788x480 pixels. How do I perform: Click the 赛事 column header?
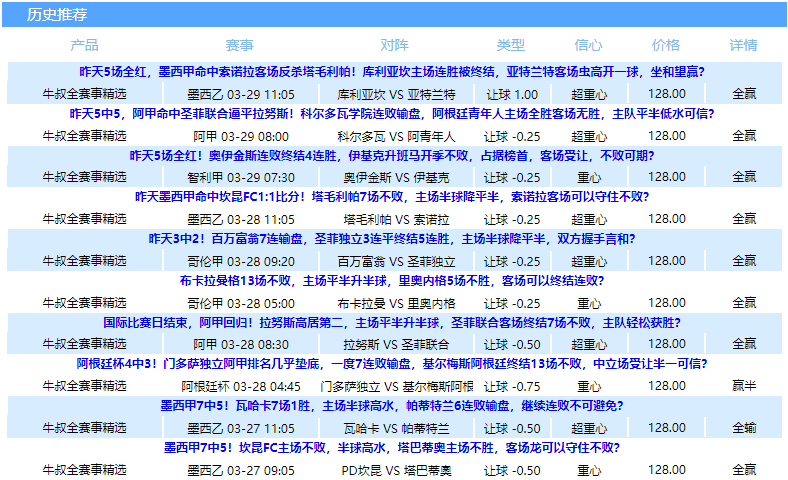(x=240, y=45)
